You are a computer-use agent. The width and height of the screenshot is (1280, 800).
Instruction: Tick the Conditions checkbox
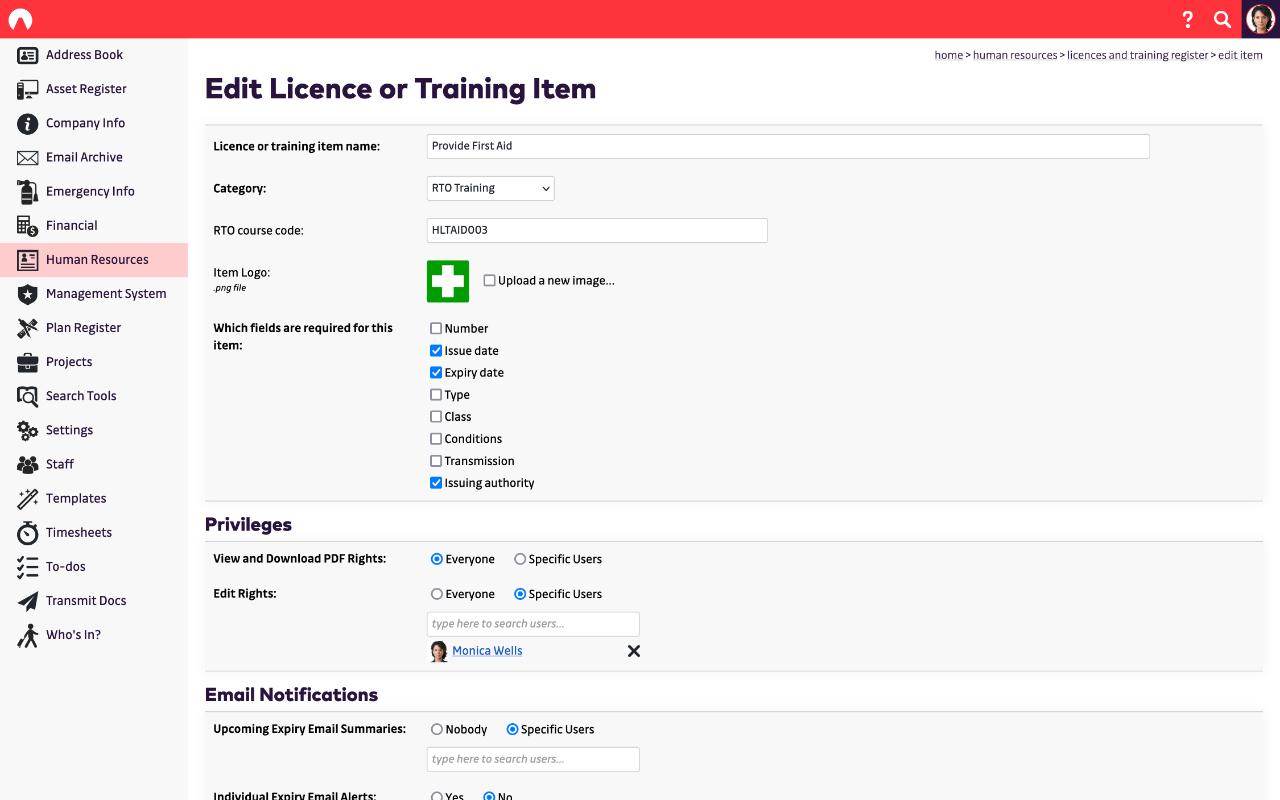tap(436, 438)
